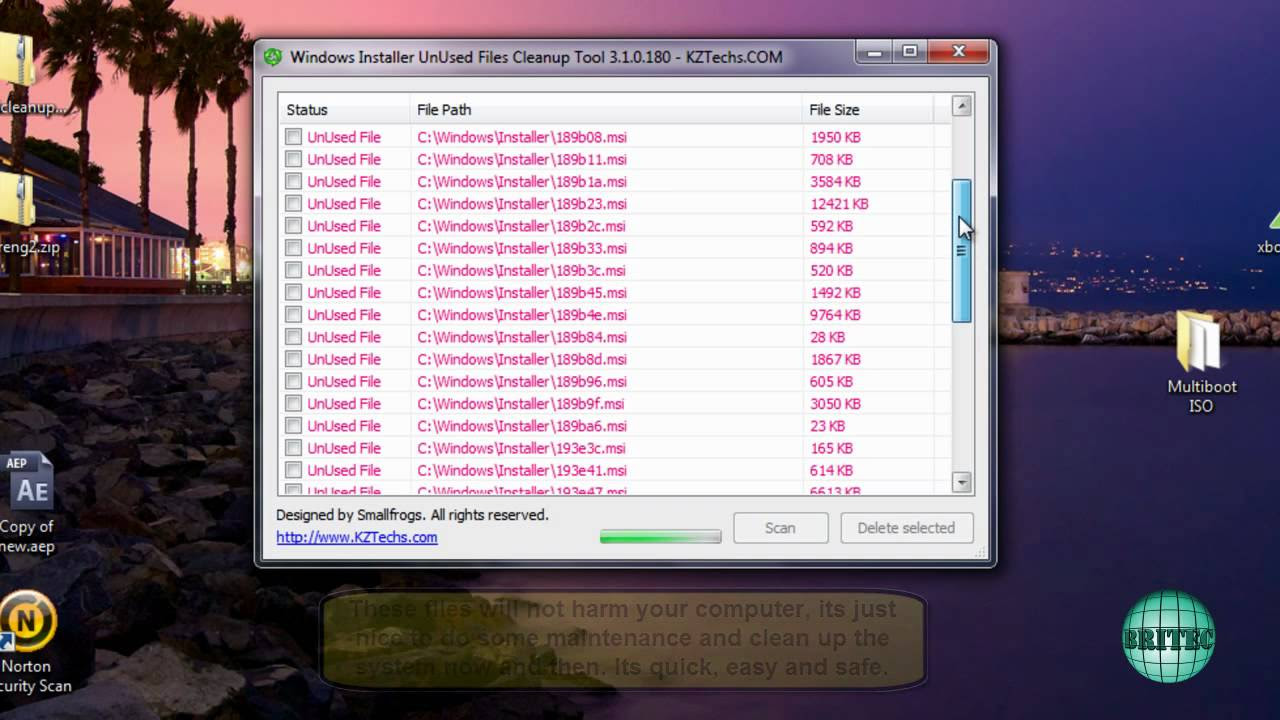1280x720 pixels.
Task: Click the 9764 KB file size
Action: (835, 314)
